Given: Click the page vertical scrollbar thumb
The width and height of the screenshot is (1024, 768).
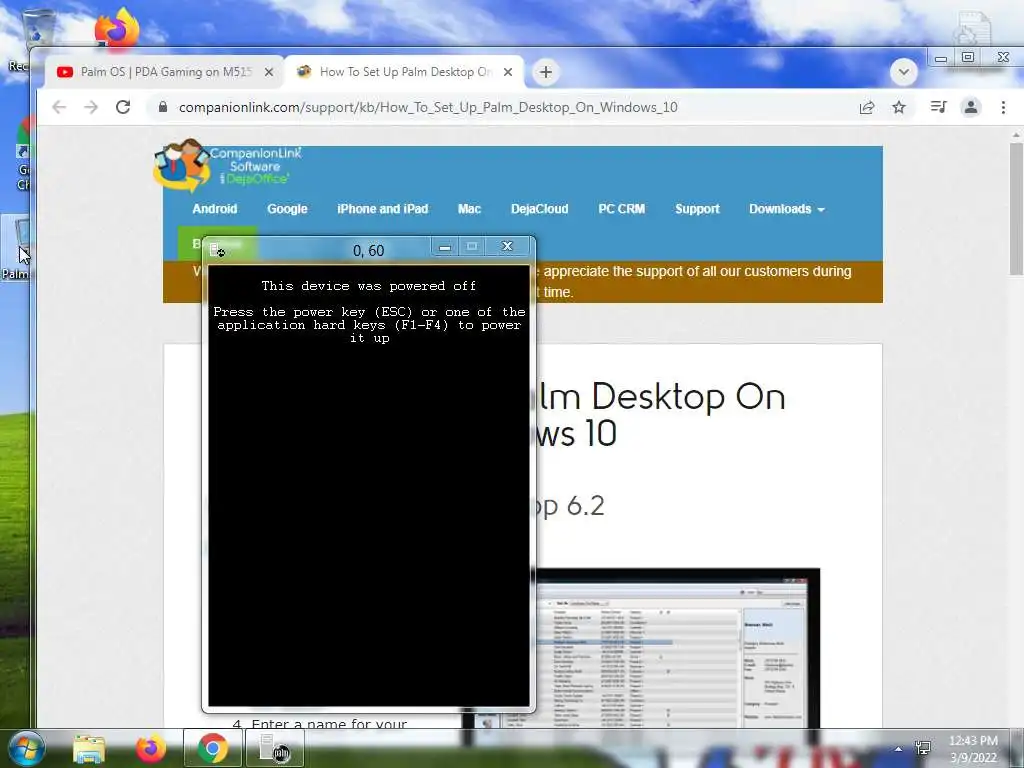Looking at the screenshot, I should tap(1016, 209).
